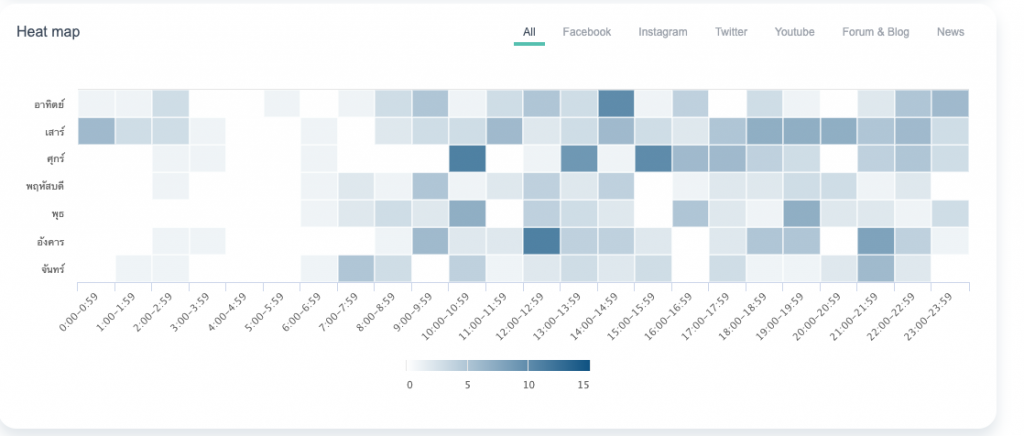This screenshot has height=436, width=1024.
Task: Select the อังคาร 21:00-21:59 heat map cell
Action: click(876, 241)
